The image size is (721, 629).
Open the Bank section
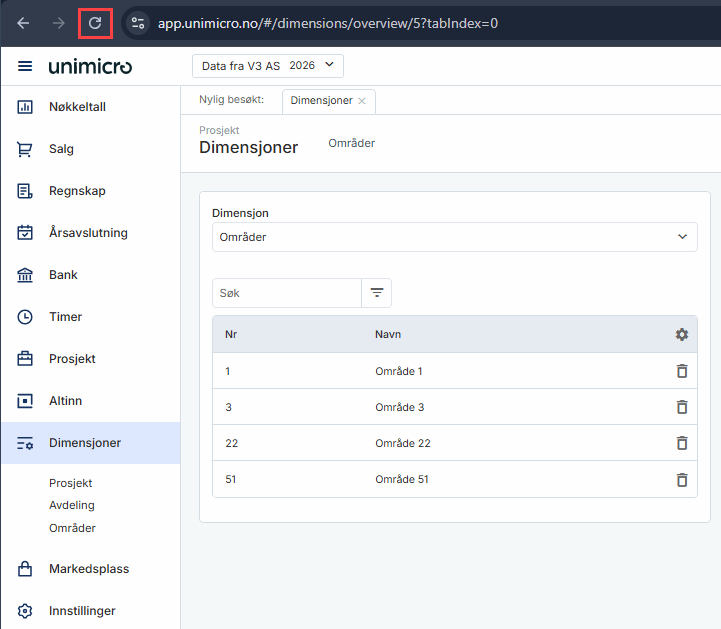tap(63, 275)
